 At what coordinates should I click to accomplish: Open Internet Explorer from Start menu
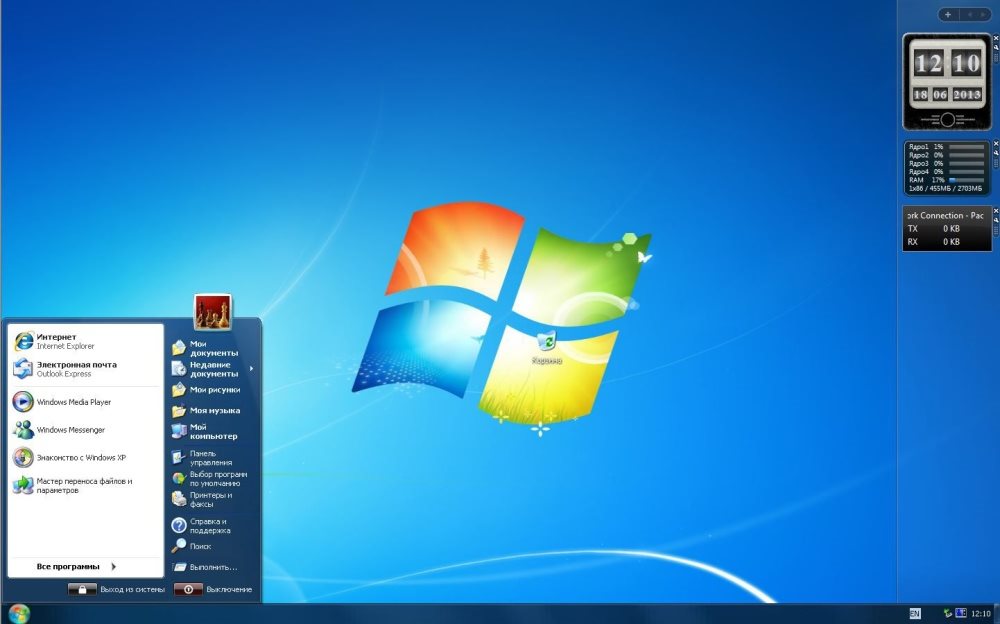pyautogui.click(x=60, y=341)
